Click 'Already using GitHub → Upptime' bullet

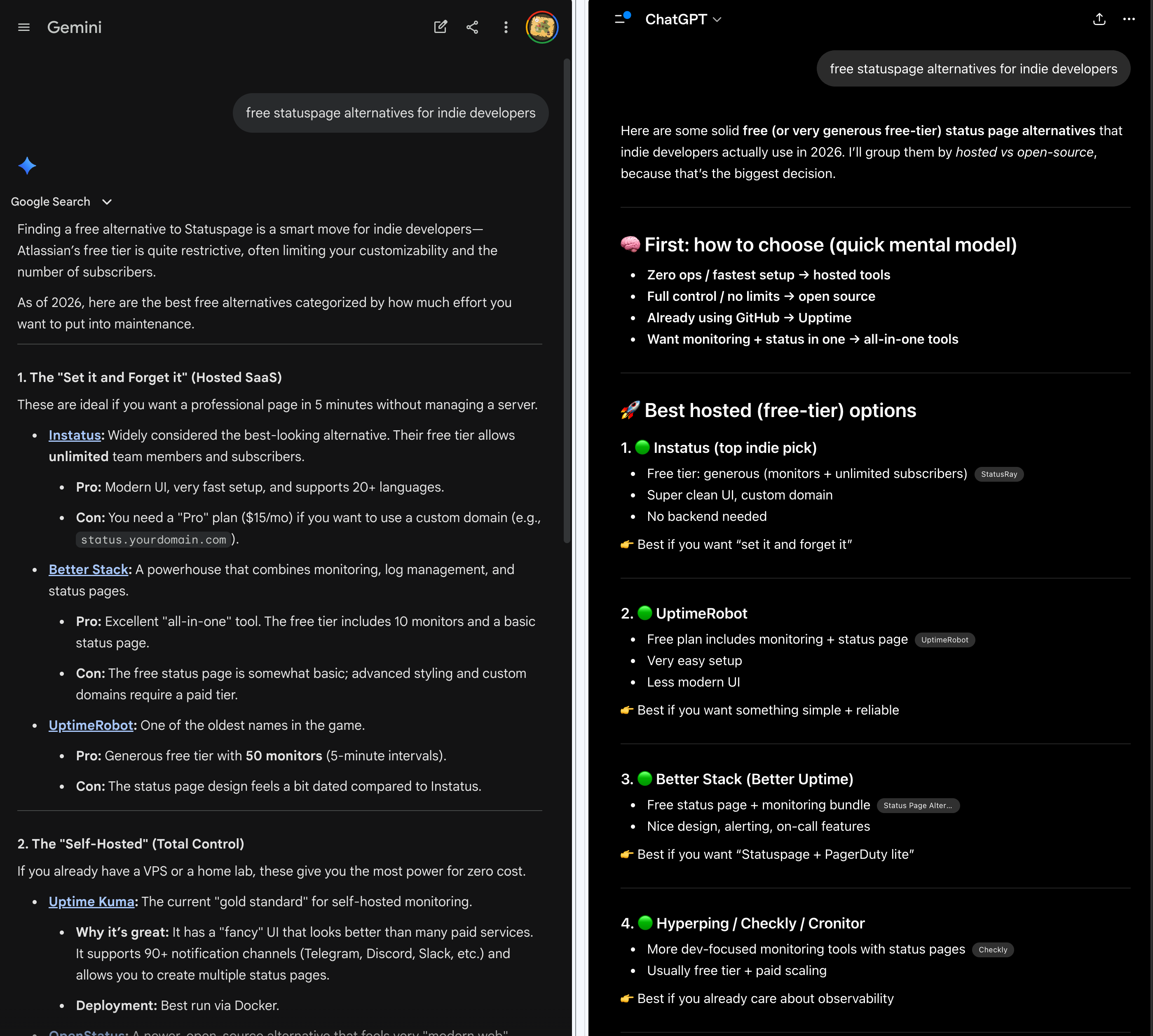(749, 318)
